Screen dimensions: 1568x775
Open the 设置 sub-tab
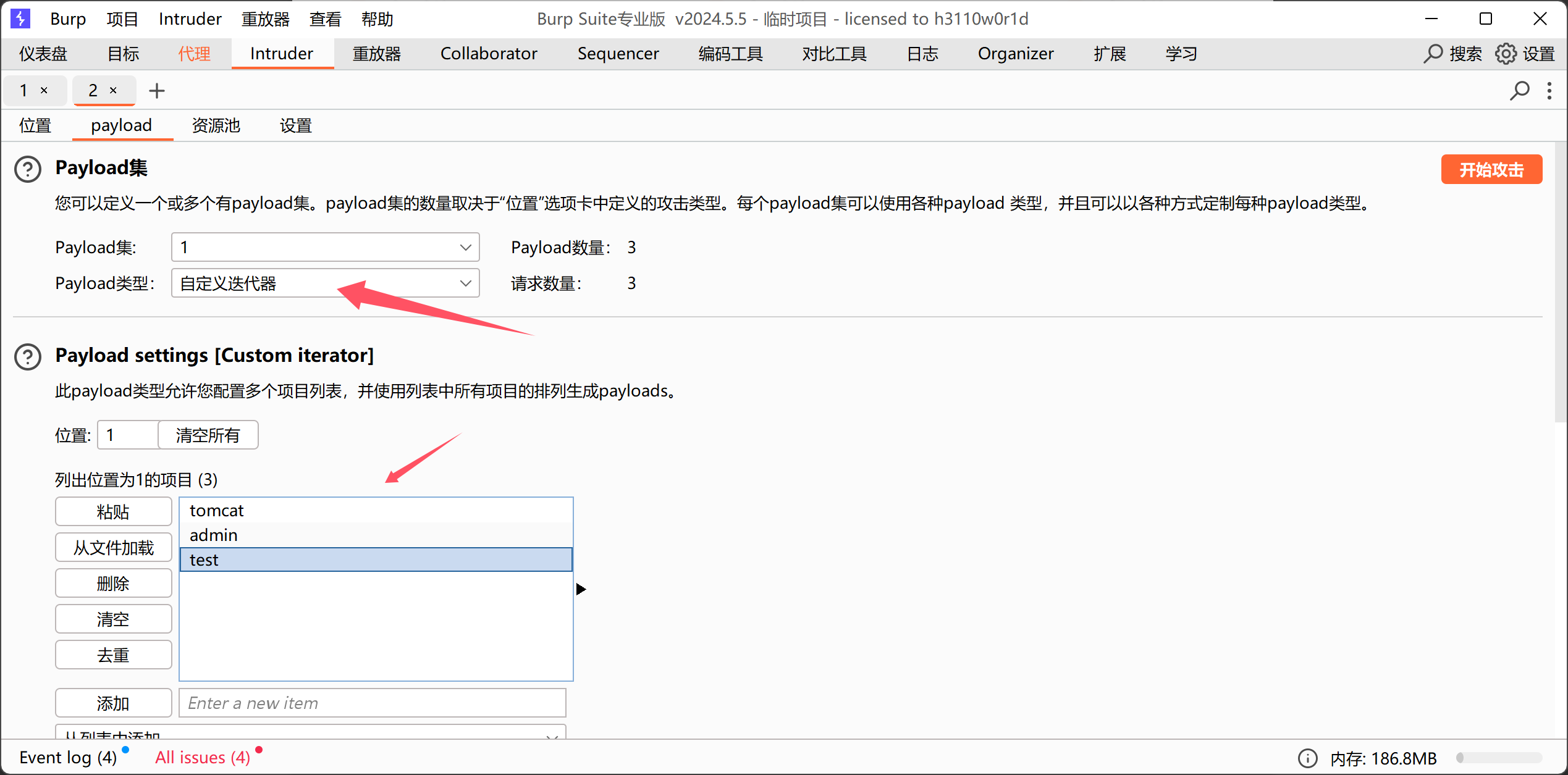tap(296, 125)
